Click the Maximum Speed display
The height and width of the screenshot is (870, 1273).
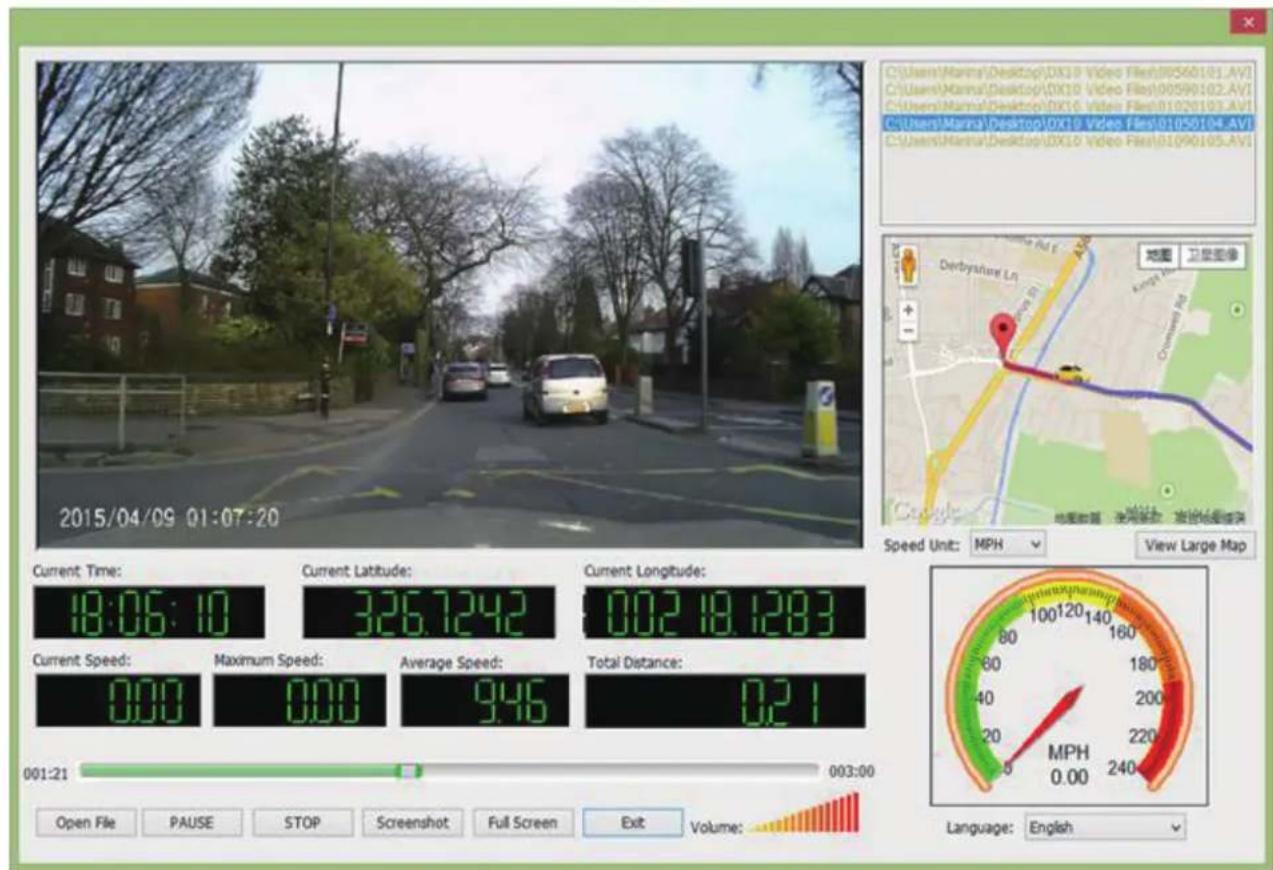point(299,701)
